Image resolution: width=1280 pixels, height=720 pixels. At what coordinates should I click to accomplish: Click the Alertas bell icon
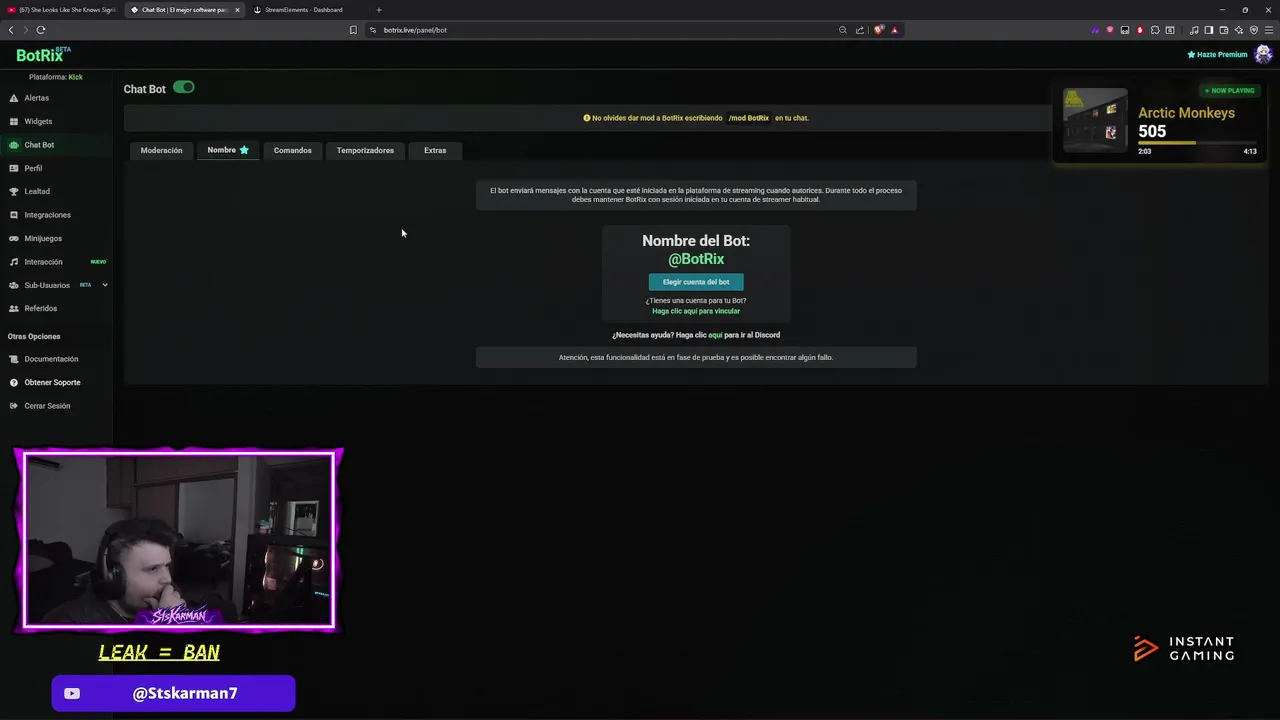[x=14, y=98]
